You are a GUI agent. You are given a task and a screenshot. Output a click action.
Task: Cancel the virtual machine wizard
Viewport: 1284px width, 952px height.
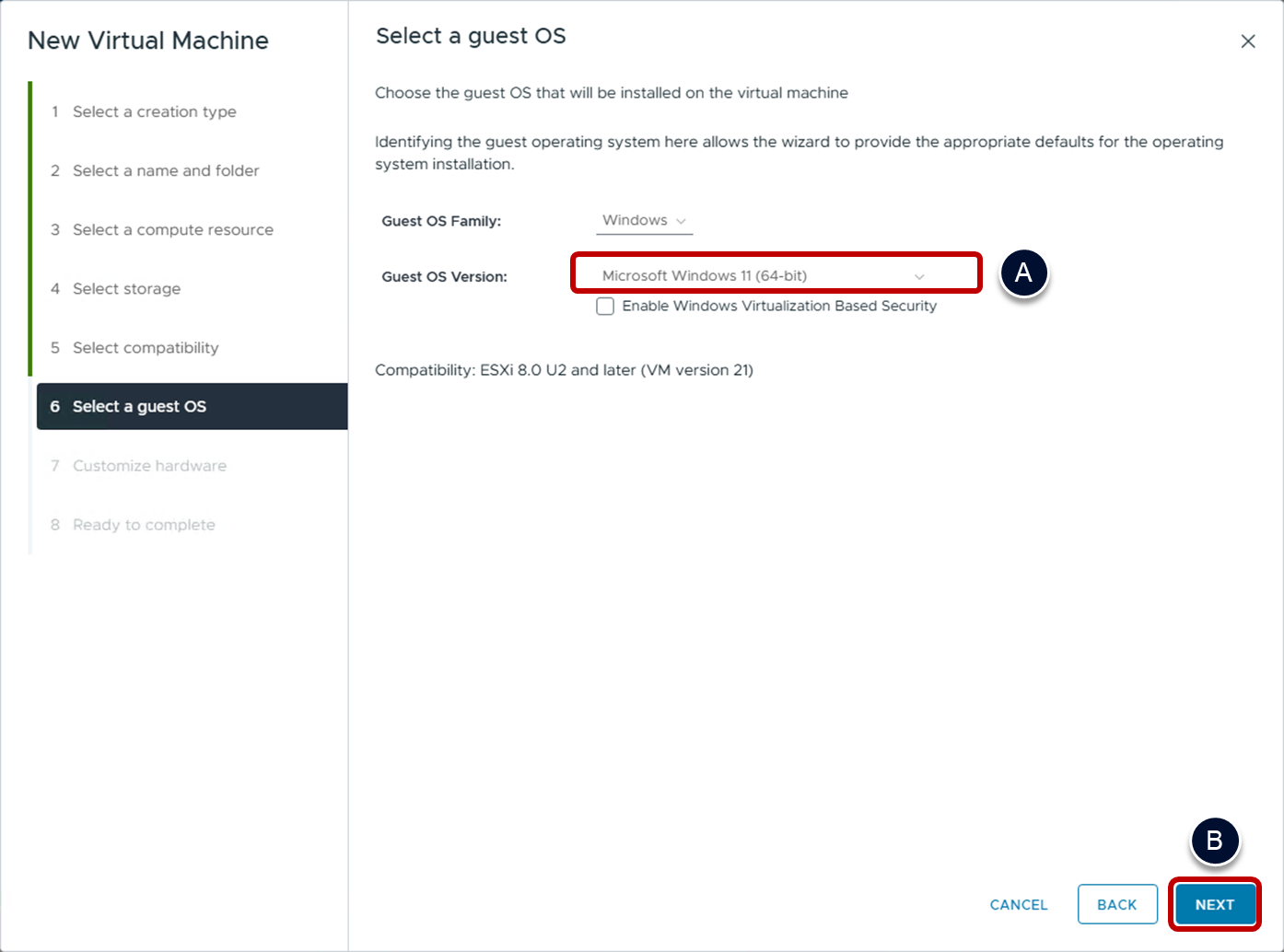[x=1018, y=904]
